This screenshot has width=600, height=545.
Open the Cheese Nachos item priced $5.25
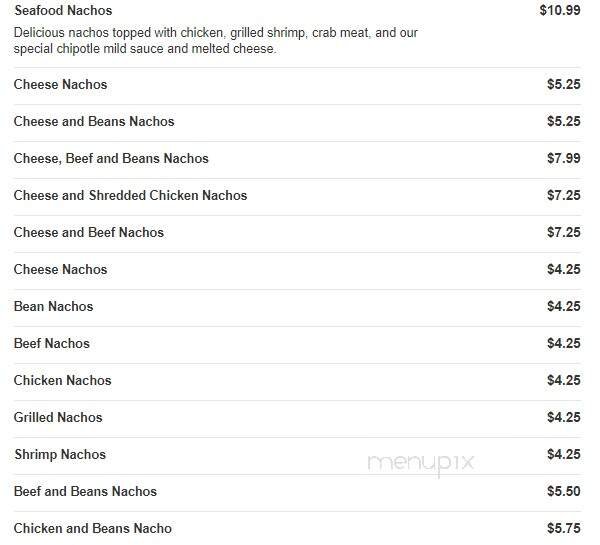click(x=60, y=85)
